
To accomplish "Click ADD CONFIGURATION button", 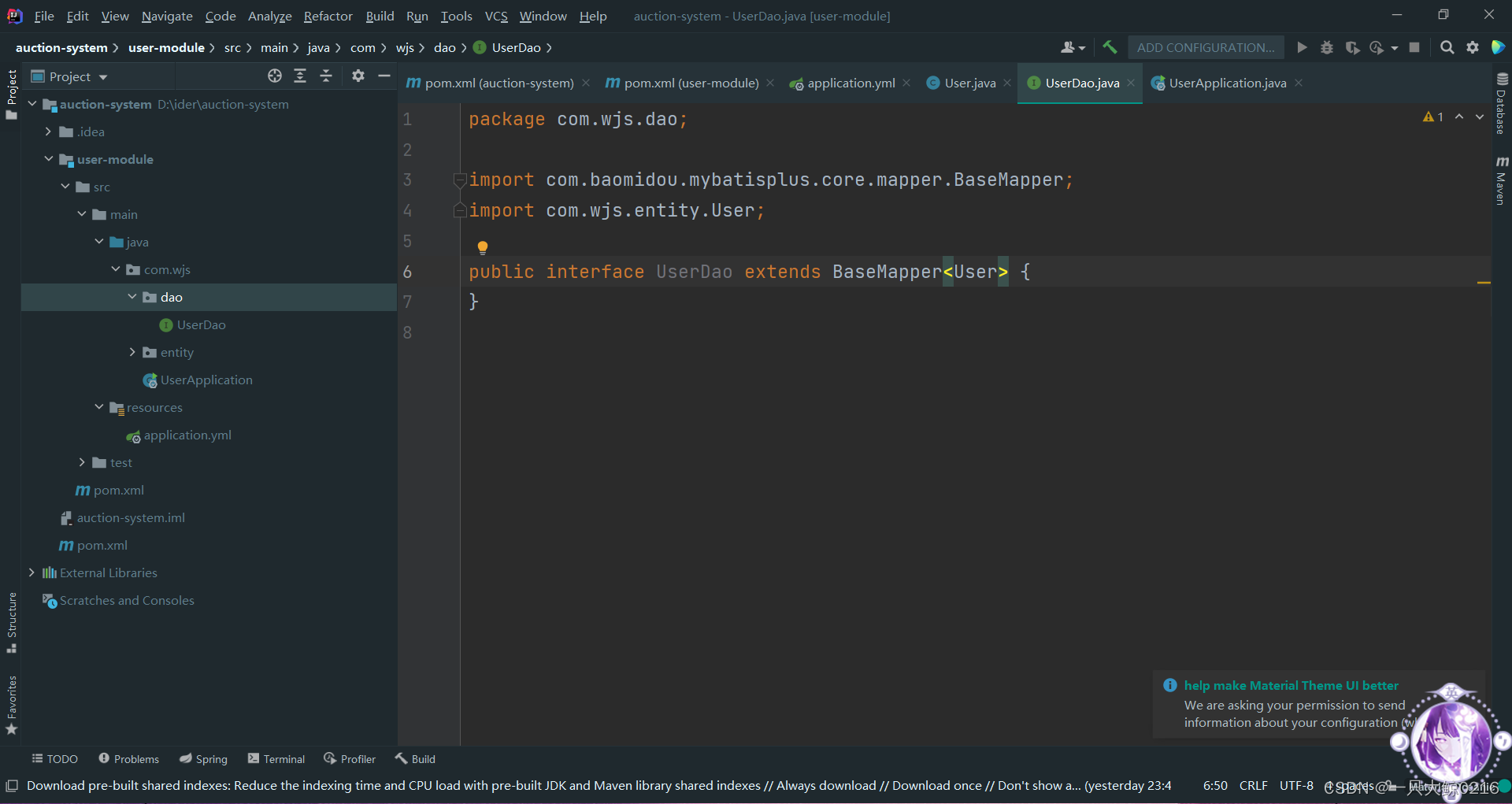I will click(1206, 47).
